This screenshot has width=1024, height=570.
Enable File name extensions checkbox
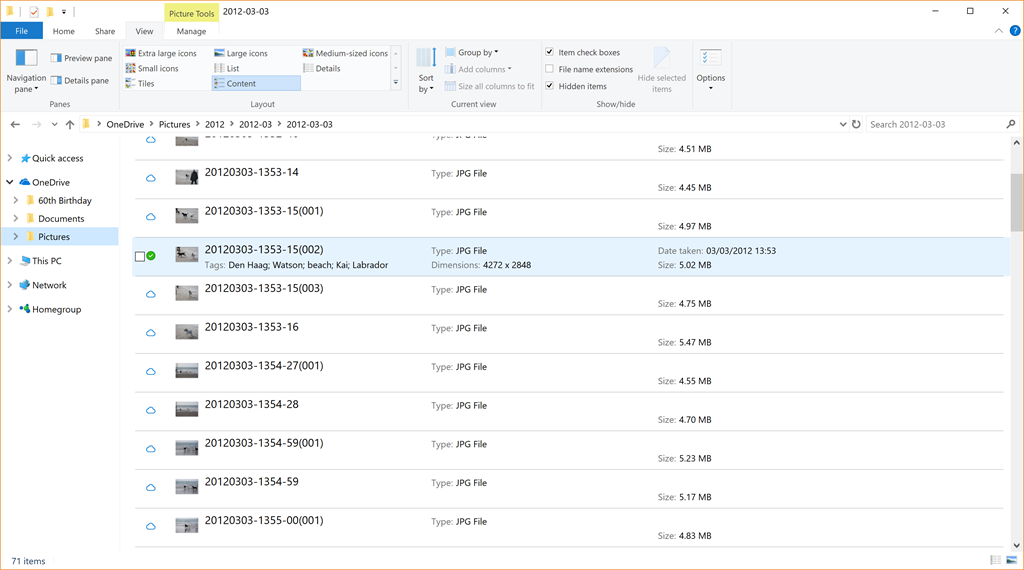(x=550, y=69)
